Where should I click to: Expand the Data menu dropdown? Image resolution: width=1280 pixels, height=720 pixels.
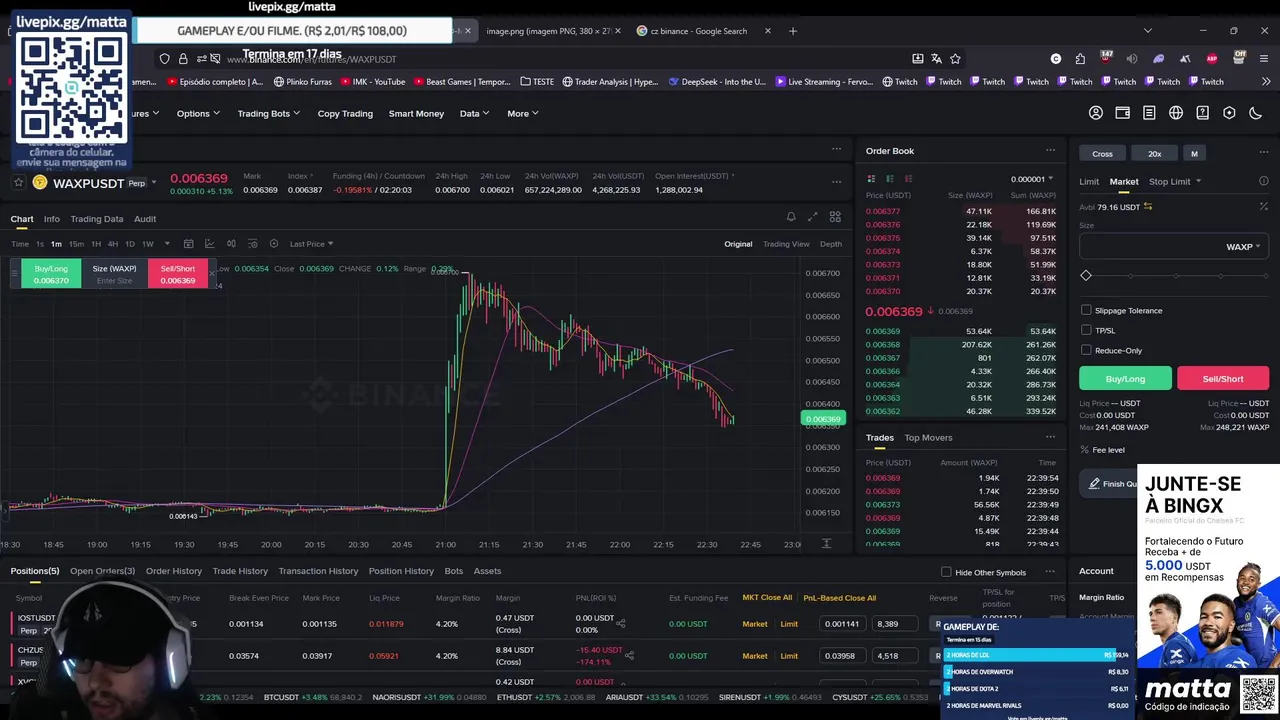point(474,113)
